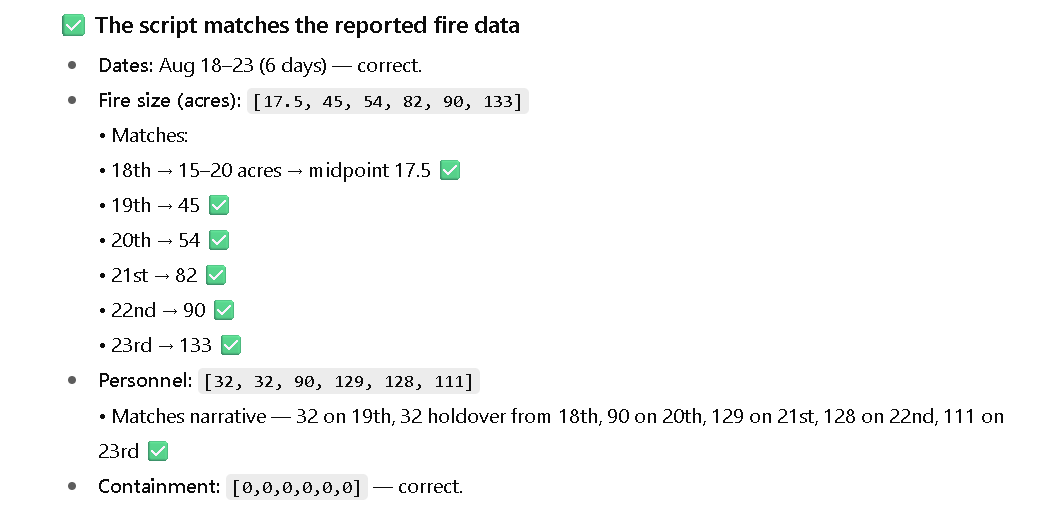Click the 'Fire size (acres):' label
Screen dimensions: 1038x530
170,101
